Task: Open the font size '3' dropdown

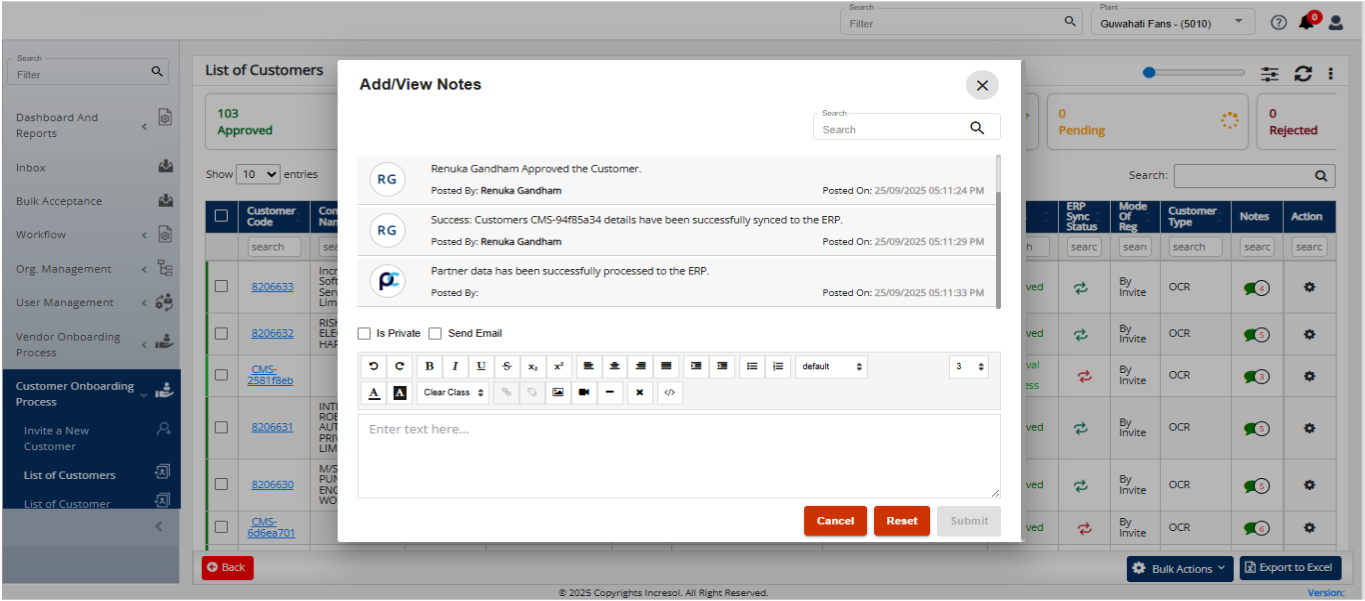Action: click(x=969, y=367)
